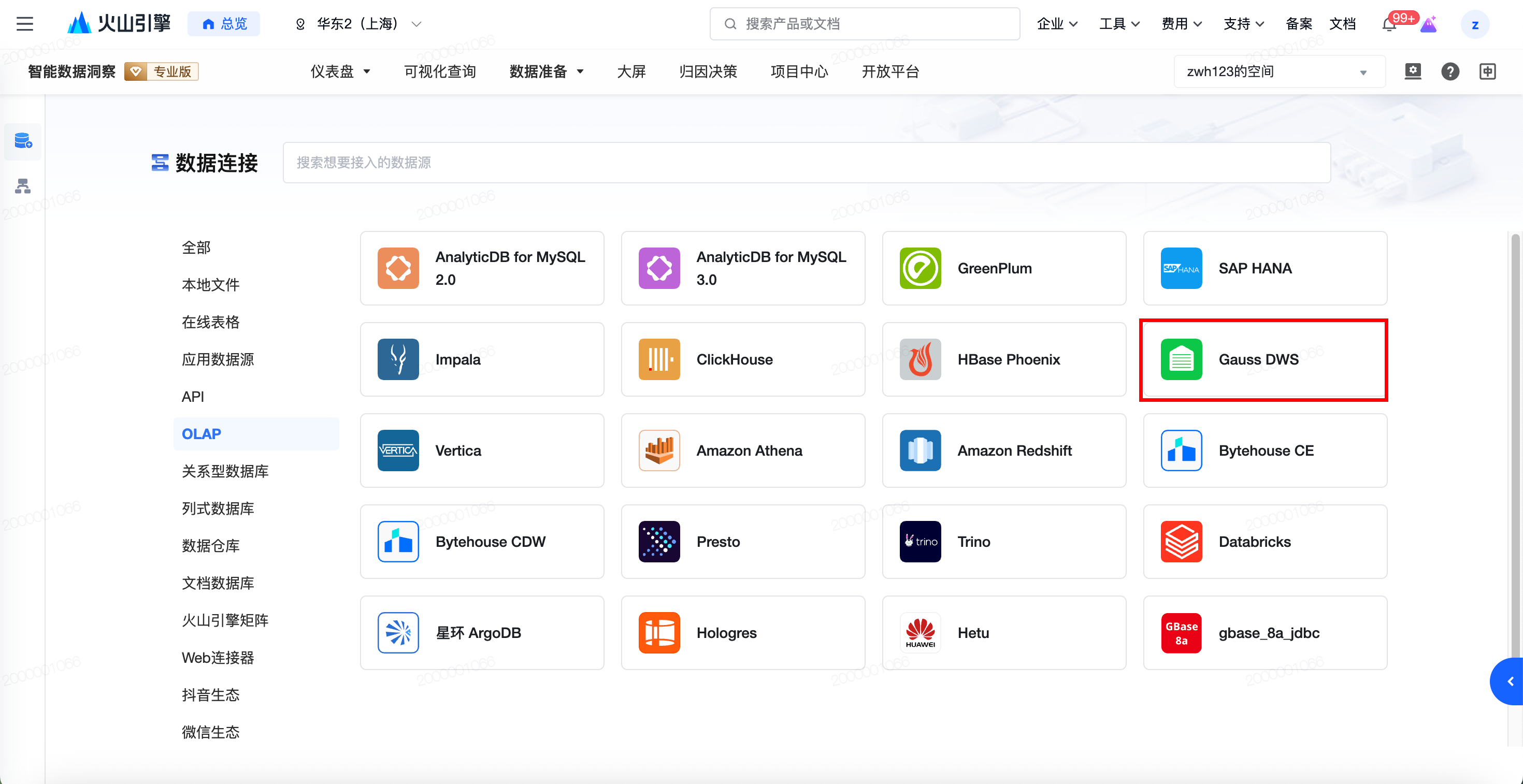The height and width of the screenshot is (784, 1523).
Task: Select the 火山引擎矩阵 category
Action: coord(225,620)
